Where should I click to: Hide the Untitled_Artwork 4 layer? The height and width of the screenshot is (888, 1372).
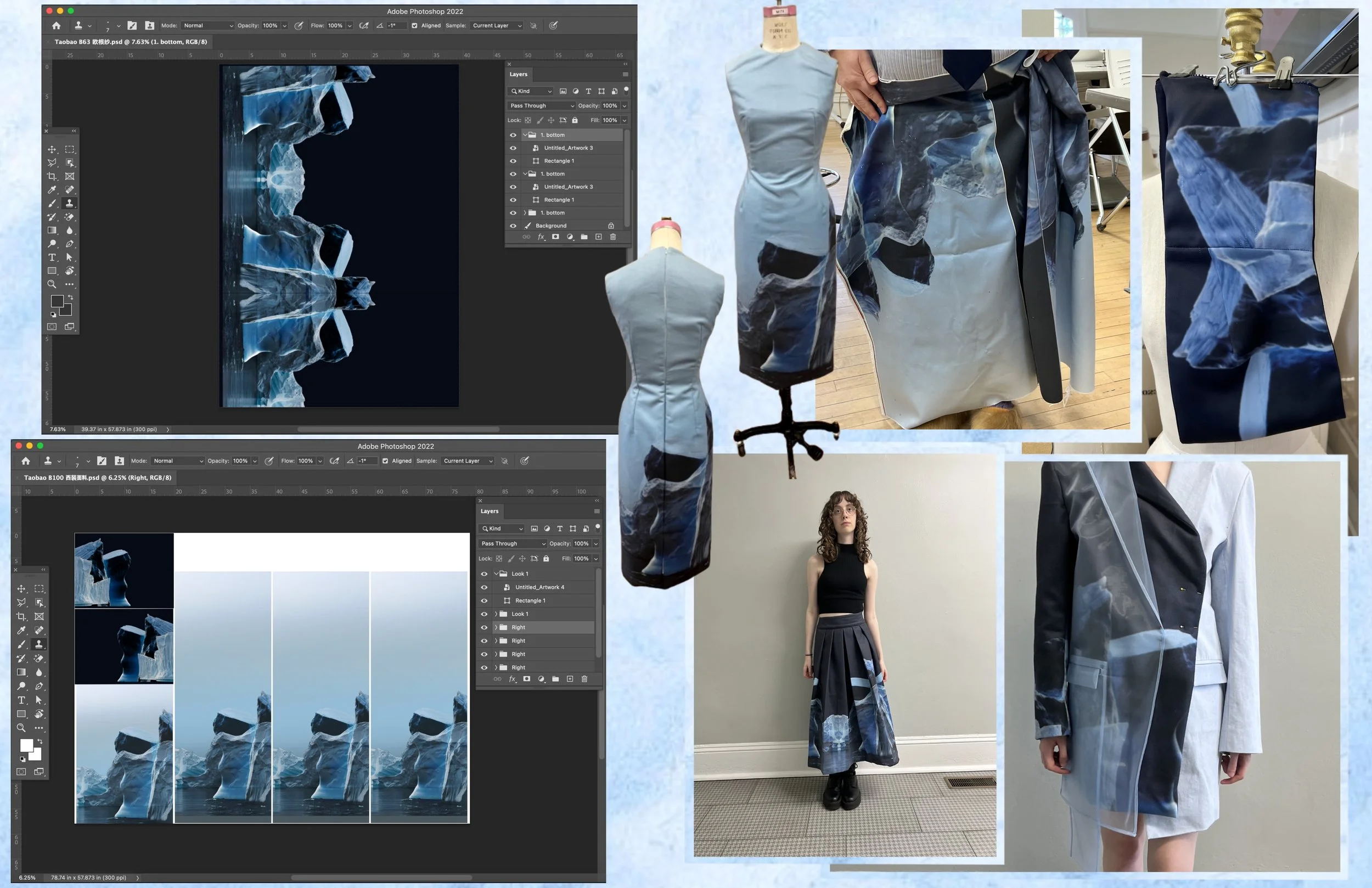pos(484,587)
